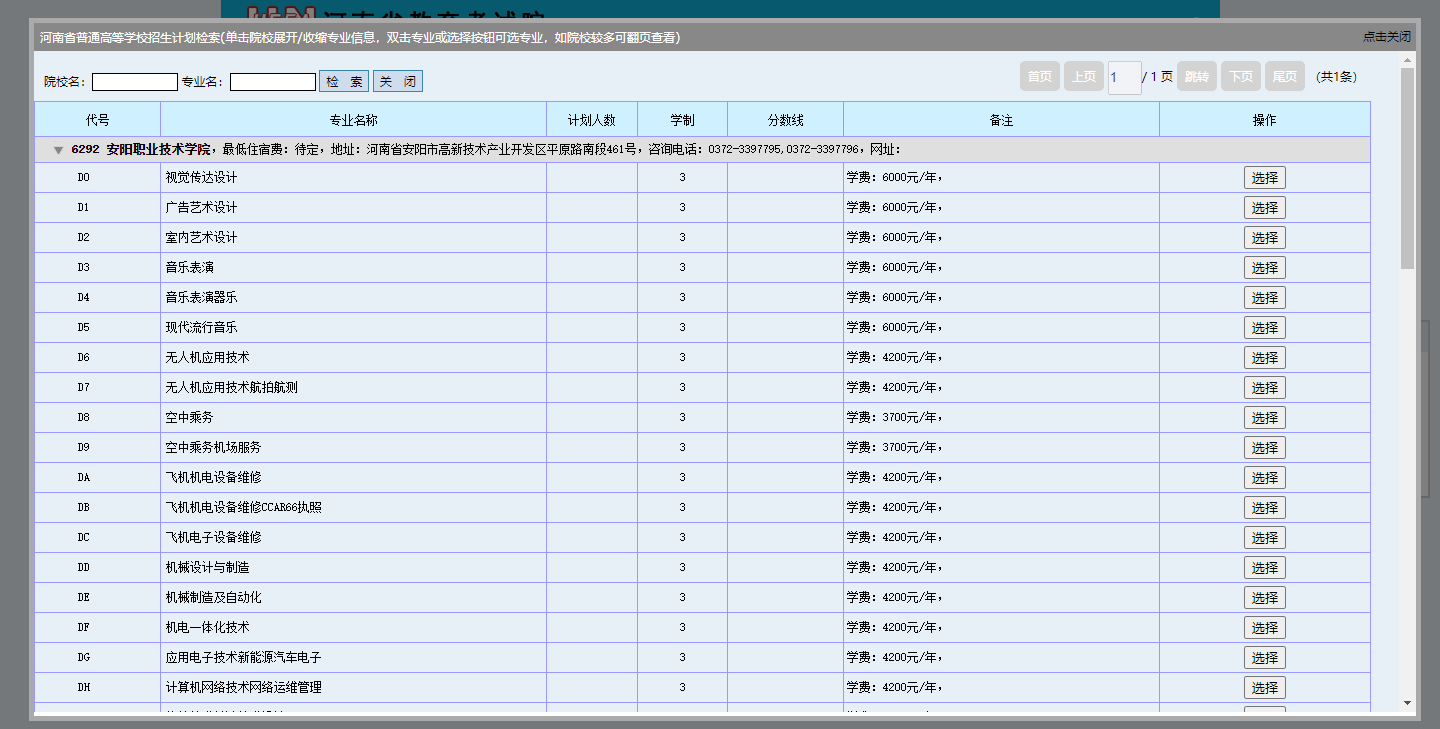The height and width of the screenshot is (729, 1440).
Task: Click 选择 for 飞机机电设备维修CCAR66执照
Action: tap(1265, 508)
